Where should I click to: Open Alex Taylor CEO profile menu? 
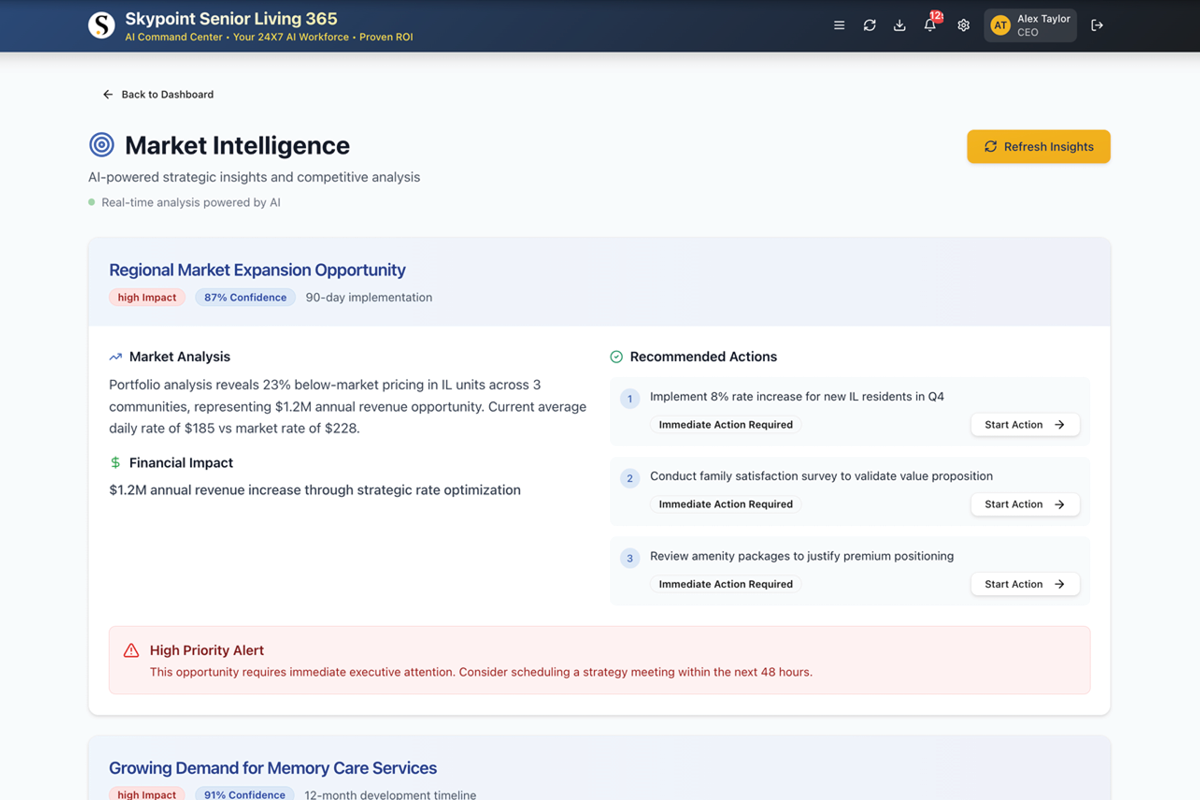click(1030, 26)
